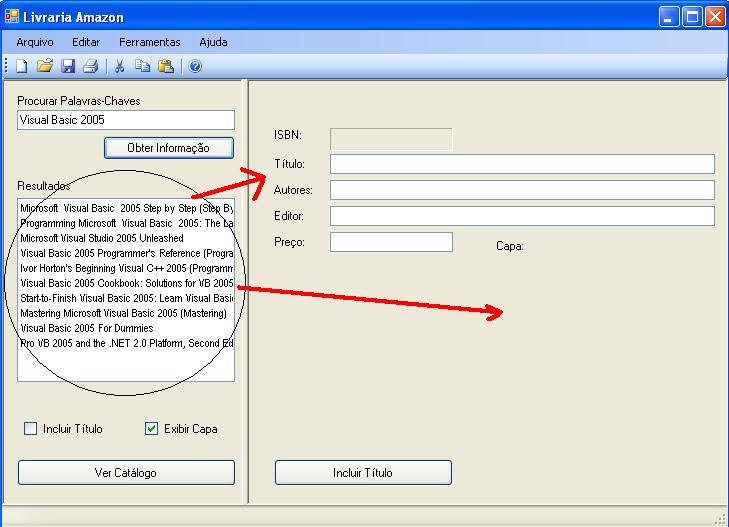
Task: Select 'Visual Basic 2005 Cookbook' result
Action: point(126,283)
